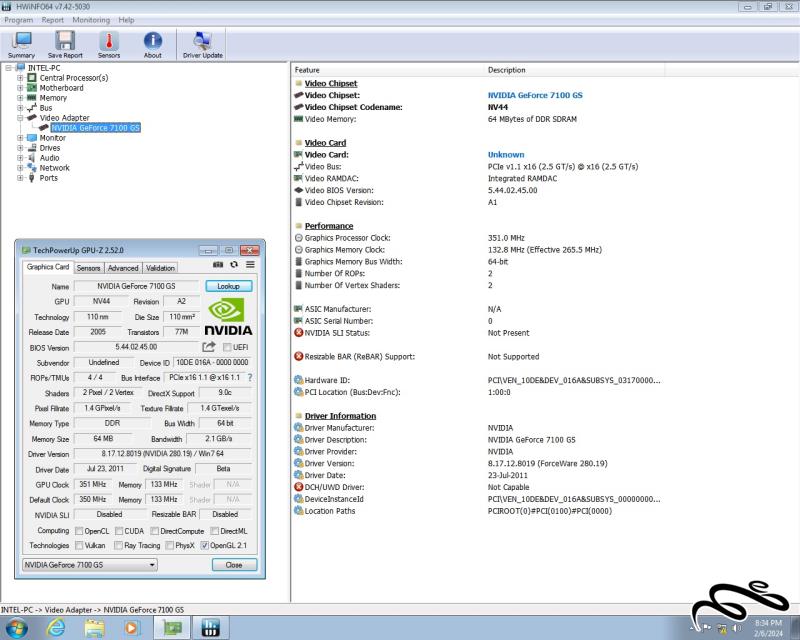Toggle the UEFI checkbox
The height and width of the screenshot is (640, 800).
click(x=227, y=348)
